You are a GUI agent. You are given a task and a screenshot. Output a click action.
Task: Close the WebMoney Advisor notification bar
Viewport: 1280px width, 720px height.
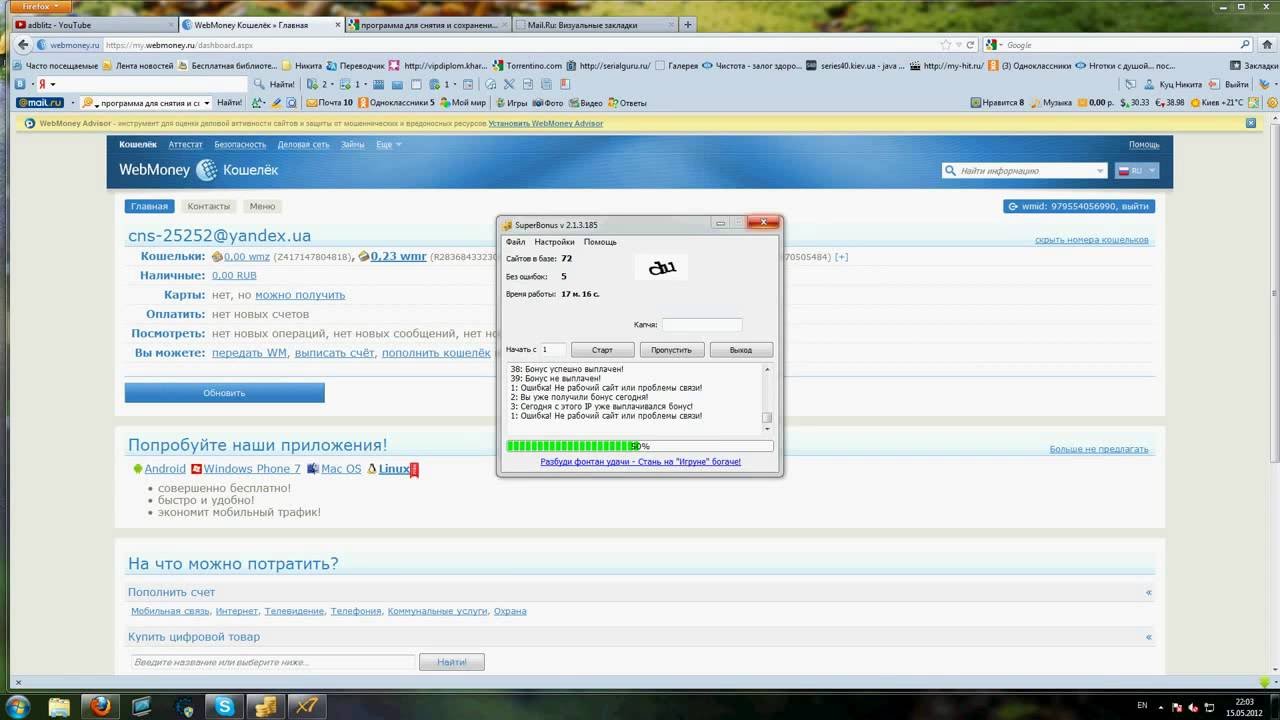pyautogui.click(x=1251, y=123)
